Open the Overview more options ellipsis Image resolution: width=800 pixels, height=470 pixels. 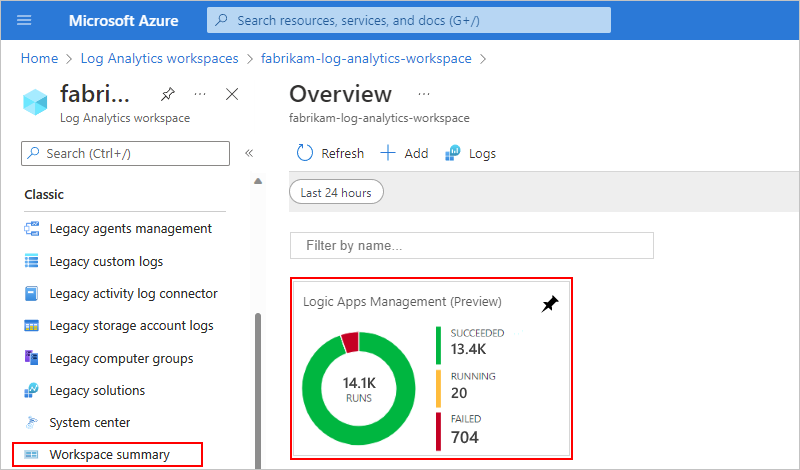click(x=423, y=94)
